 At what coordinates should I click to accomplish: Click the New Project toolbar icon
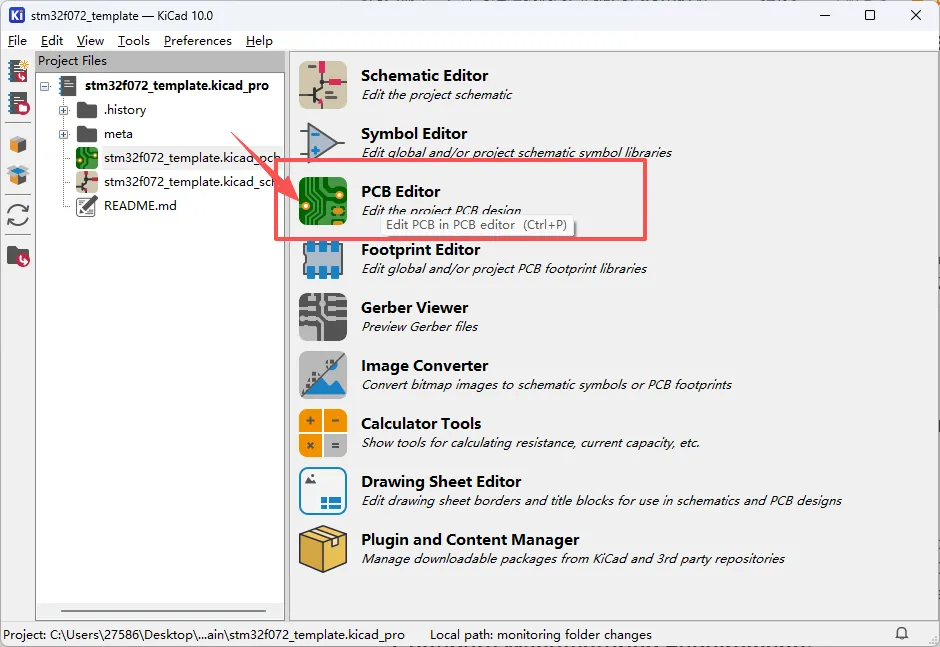coord(18,71)
